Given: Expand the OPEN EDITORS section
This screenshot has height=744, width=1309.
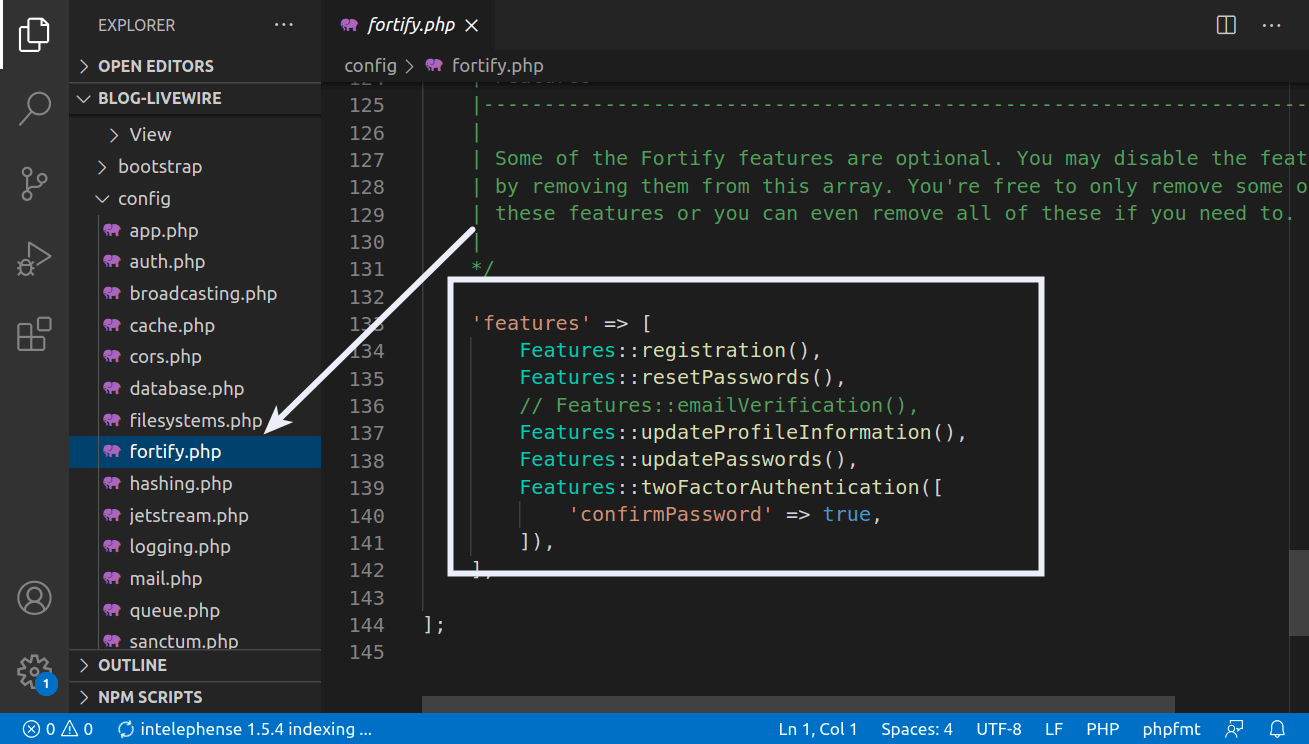Looking at the screenshot, I should tap(155, 66).
